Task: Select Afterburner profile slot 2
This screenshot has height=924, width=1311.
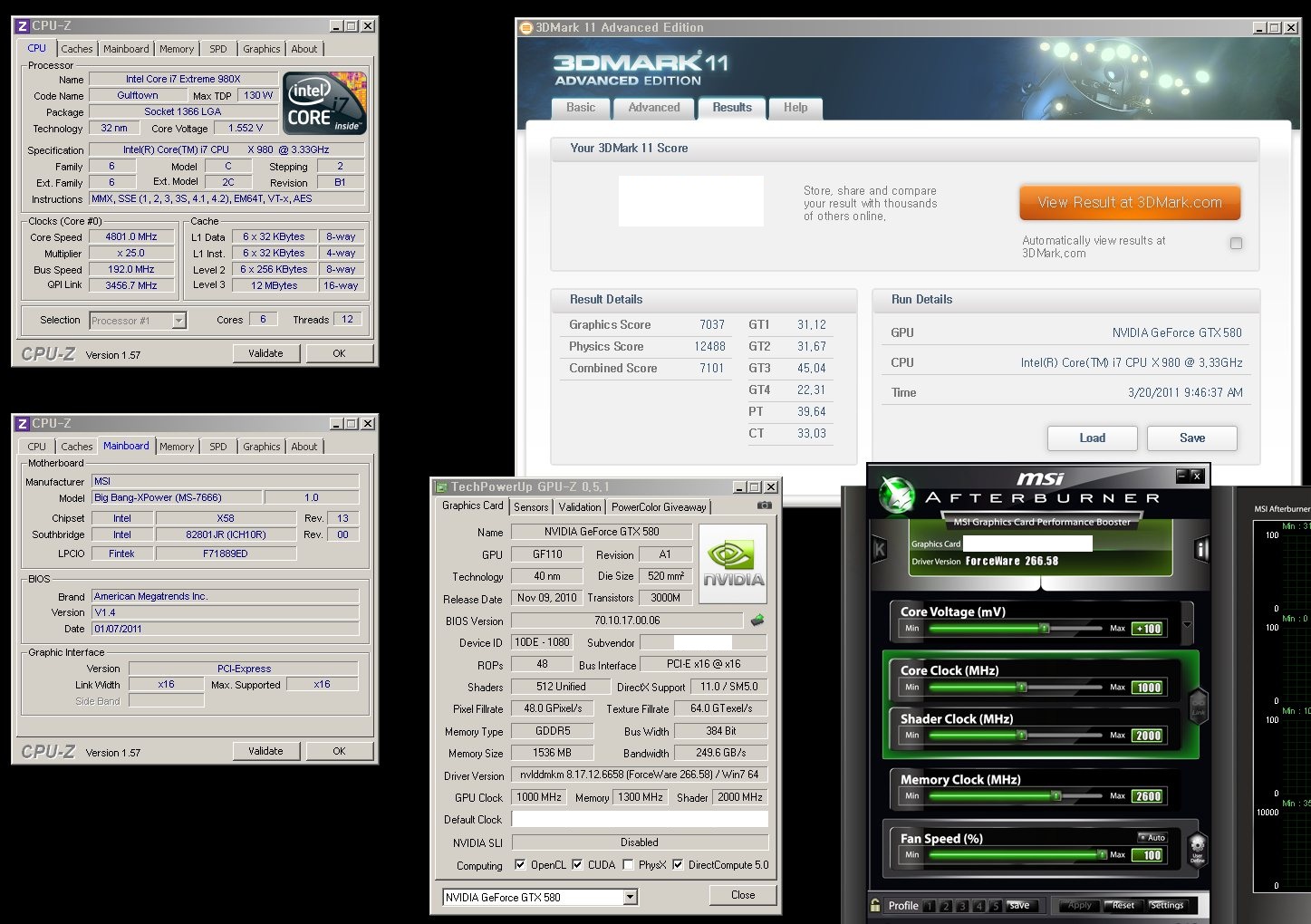Action: 946,905
